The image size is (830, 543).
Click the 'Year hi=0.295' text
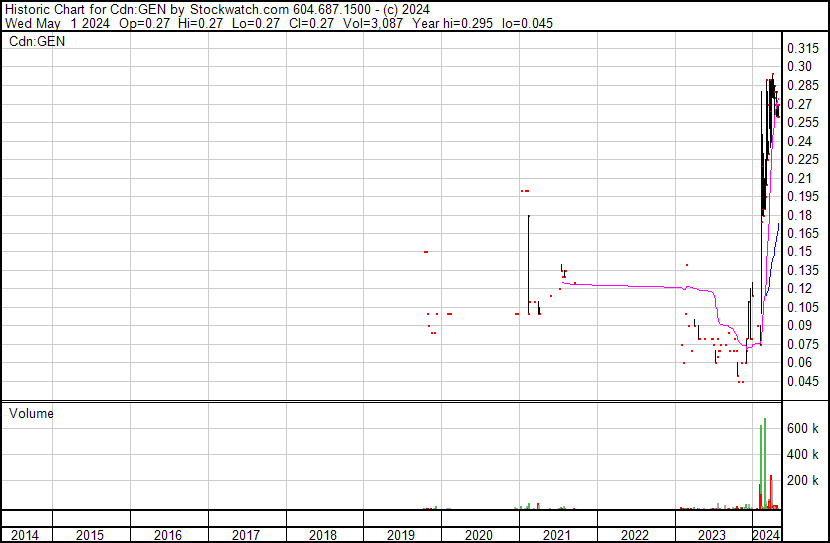coord(453,23)
